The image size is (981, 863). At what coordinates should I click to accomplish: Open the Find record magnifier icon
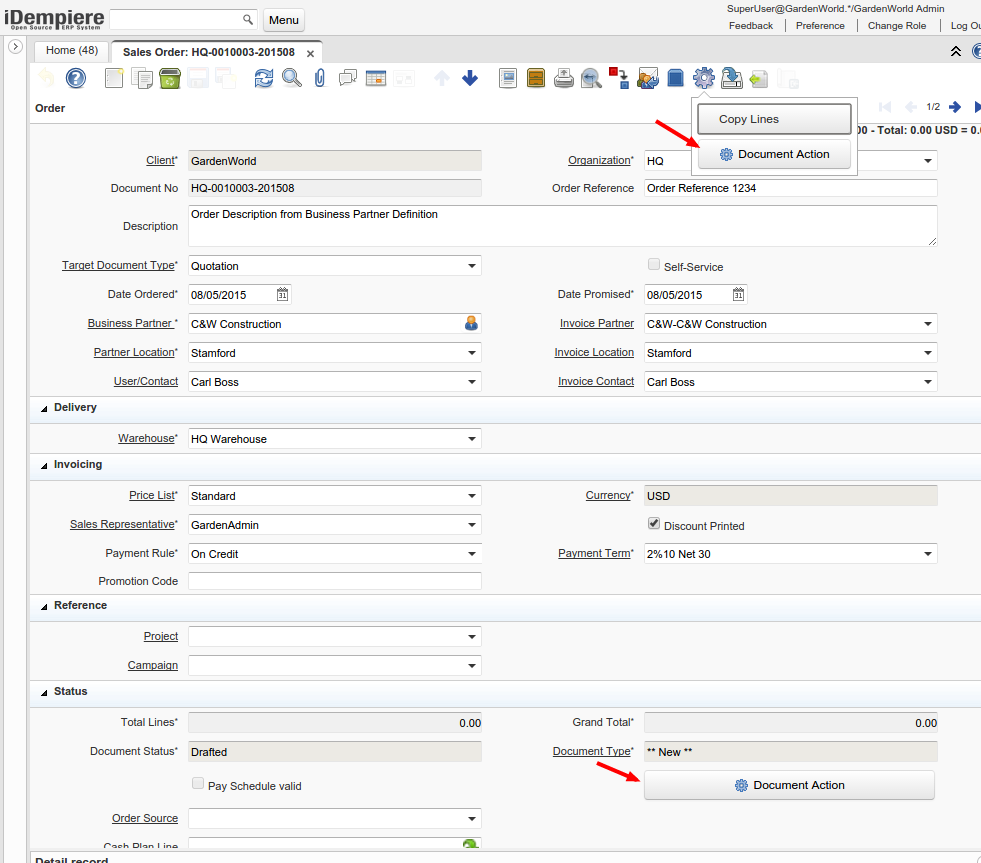tap(291, 78)
